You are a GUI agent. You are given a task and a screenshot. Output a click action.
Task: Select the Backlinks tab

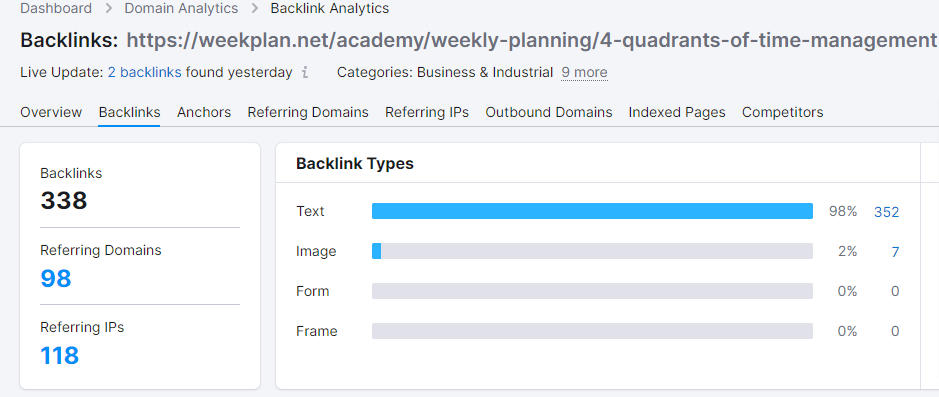pyautogui.click(x=129, y=112)
